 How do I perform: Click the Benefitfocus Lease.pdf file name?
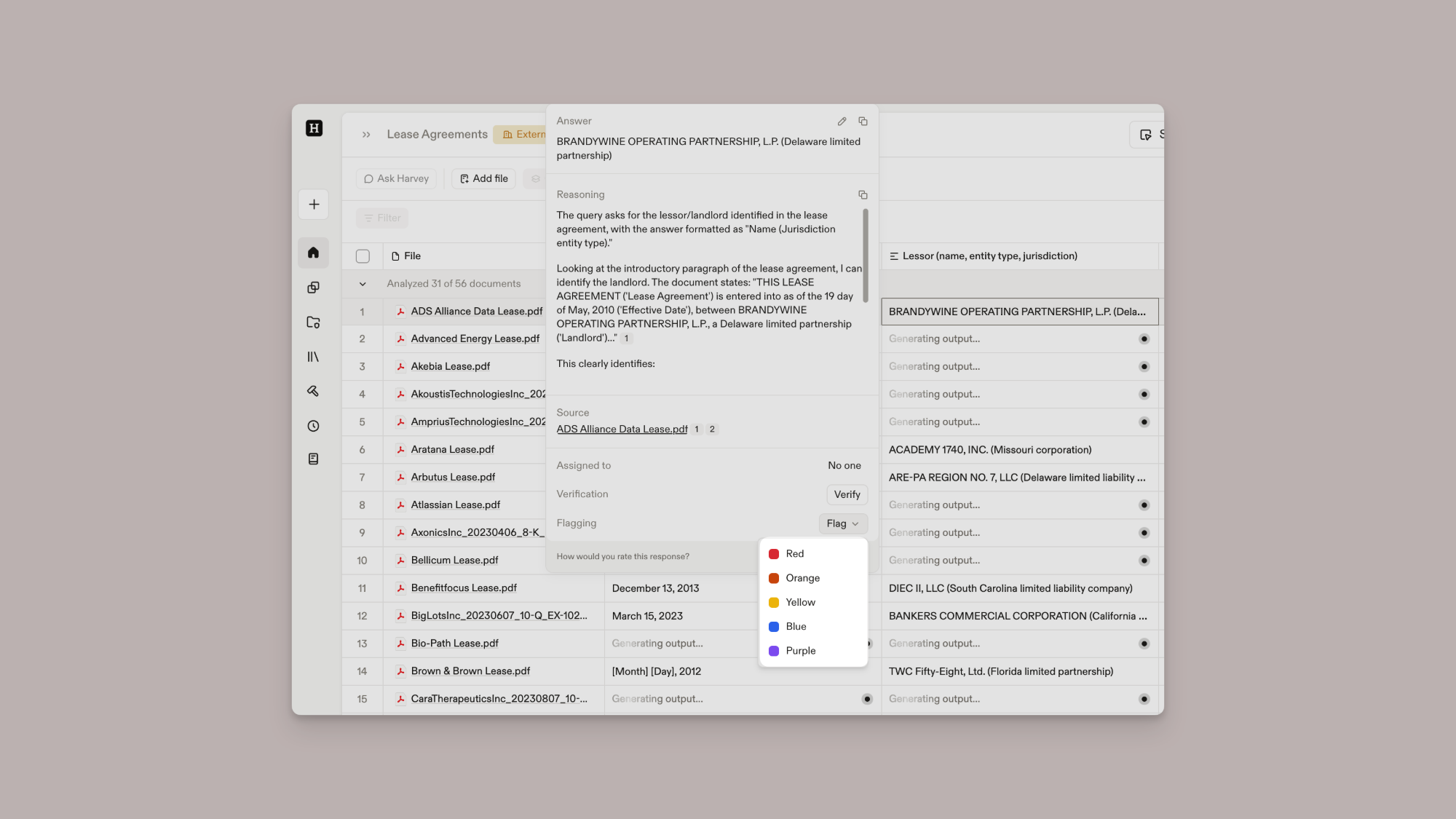(464, 588)
